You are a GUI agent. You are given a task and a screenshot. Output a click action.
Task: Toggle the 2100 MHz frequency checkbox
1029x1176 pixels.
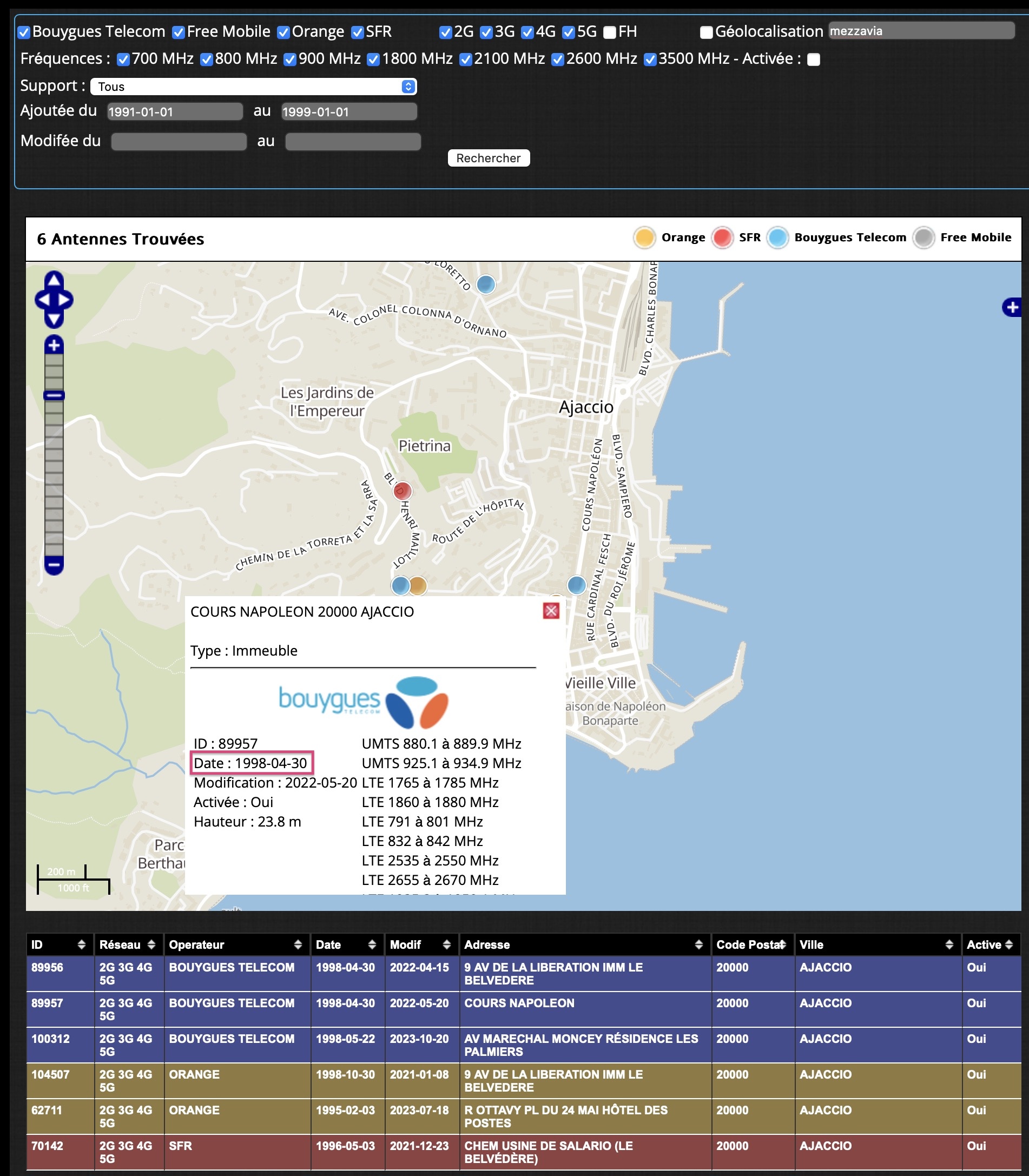pyautogui.click(x=466, y=59)
